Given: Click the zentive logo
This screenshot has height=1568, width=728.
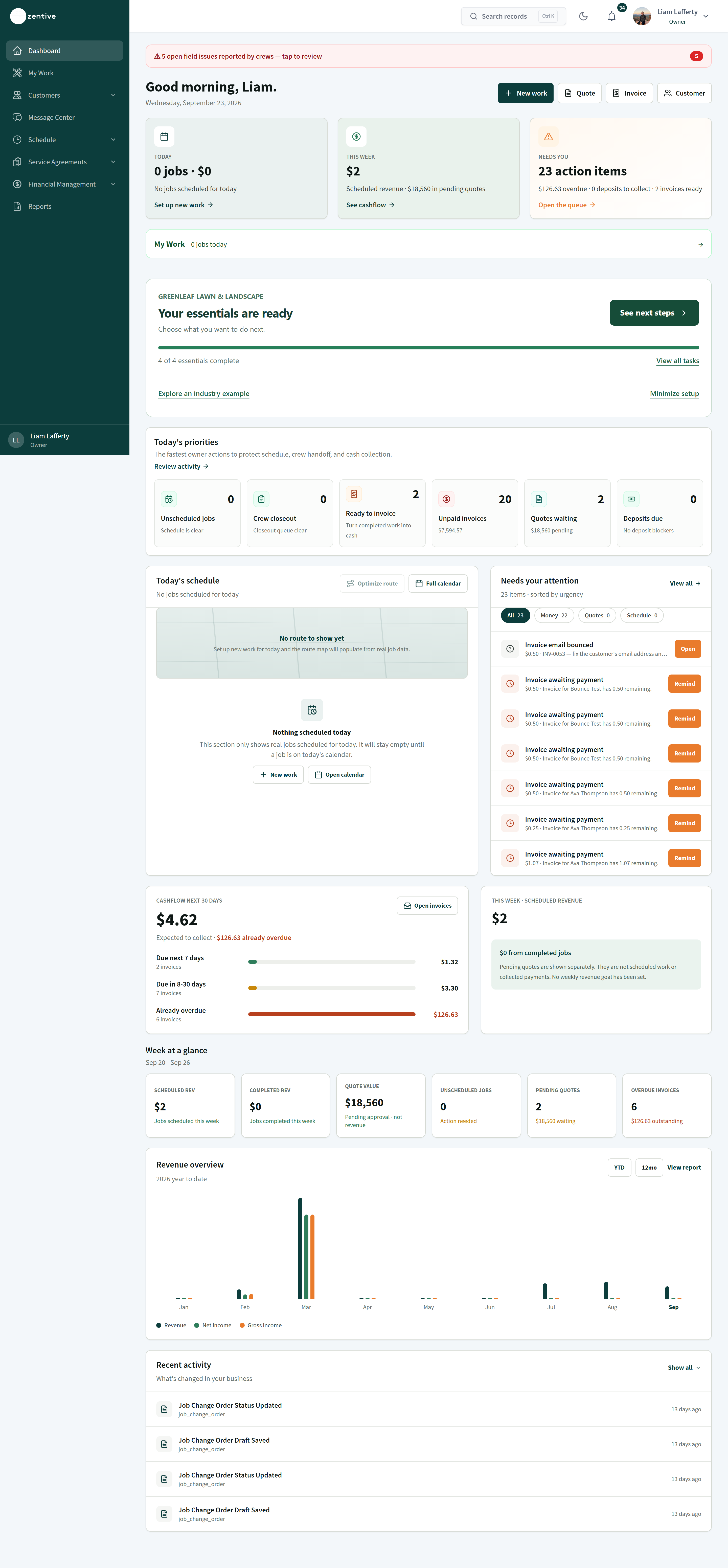Looking at the screenshot, I should pyautogui.click(x=33, y=16).
